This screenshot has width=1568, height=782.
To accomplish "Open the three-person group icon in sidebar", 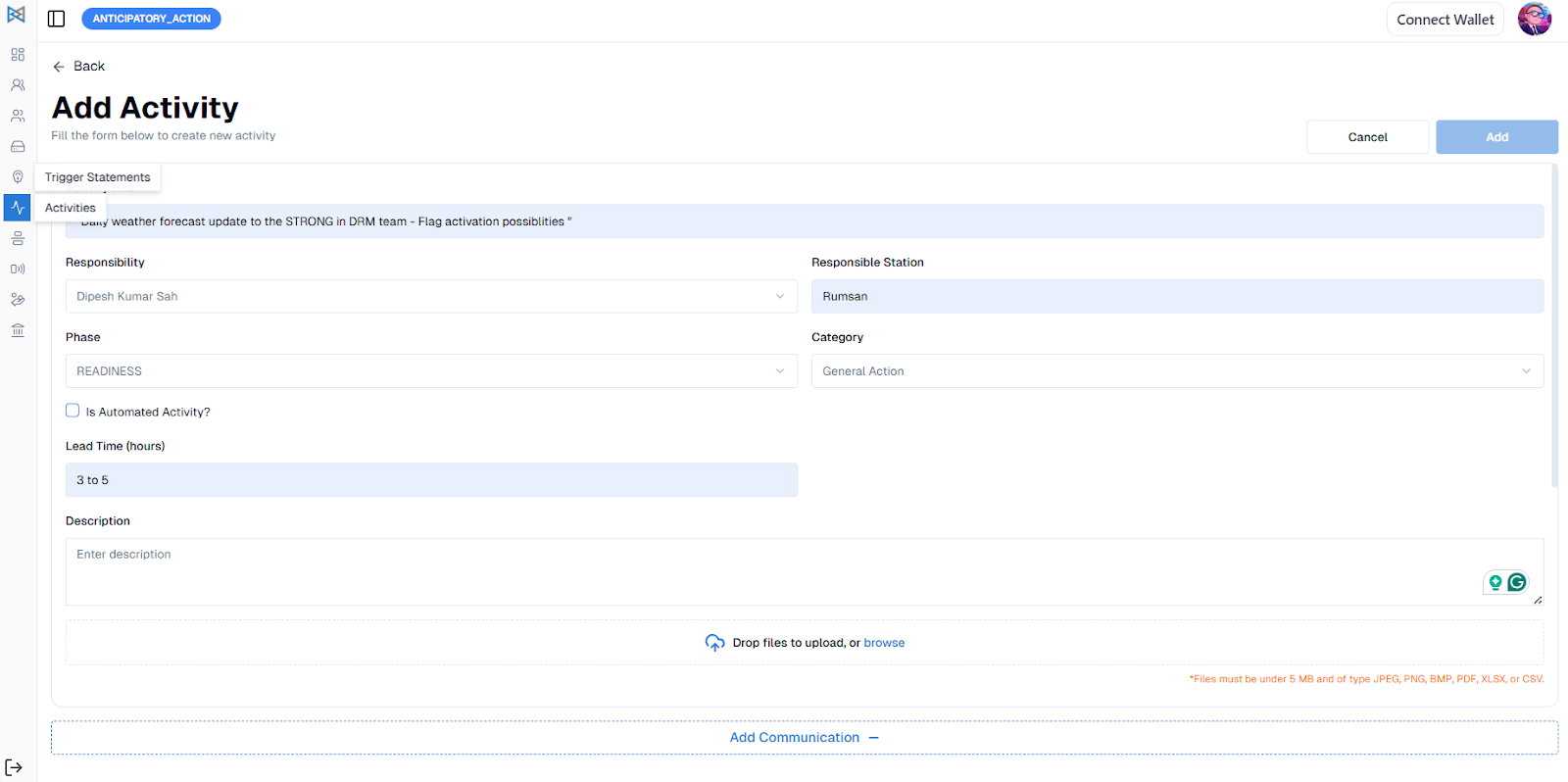I will tap(18, 116).
